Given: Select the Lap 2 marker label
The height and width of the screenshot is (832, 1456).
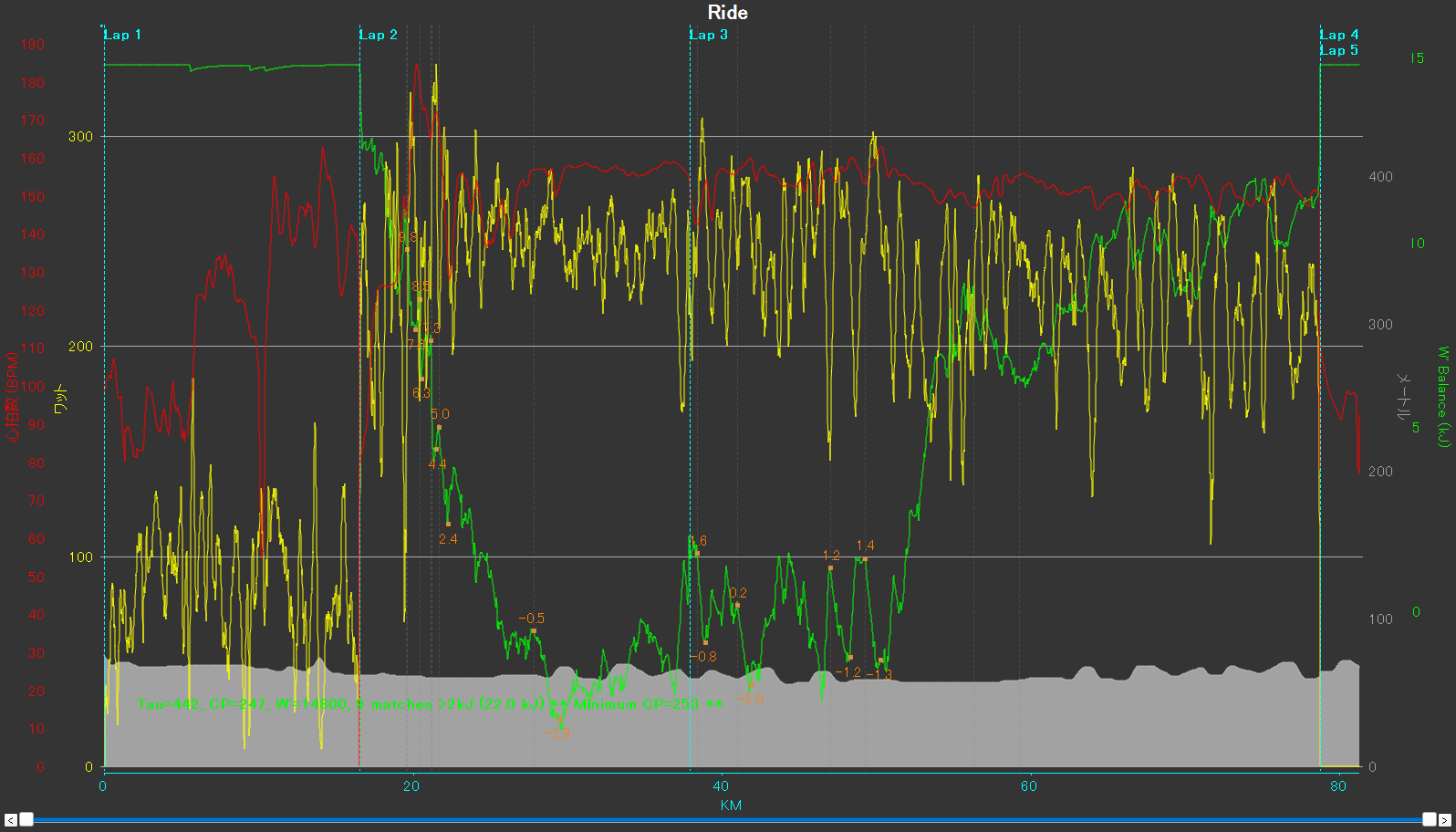Looking at the screenshot, I should pyautogui.click(x=379, y=35).
